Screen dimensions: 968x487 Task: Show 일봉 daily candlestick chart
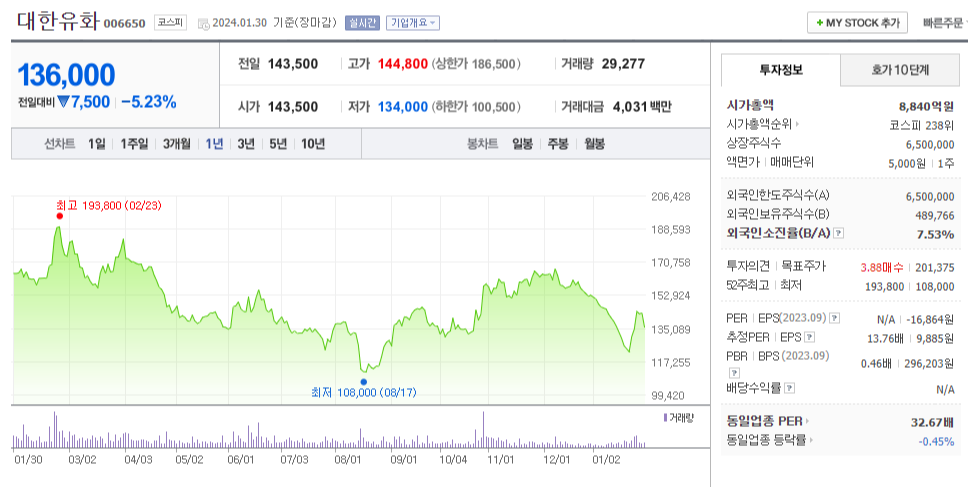(x=522, y=144)
